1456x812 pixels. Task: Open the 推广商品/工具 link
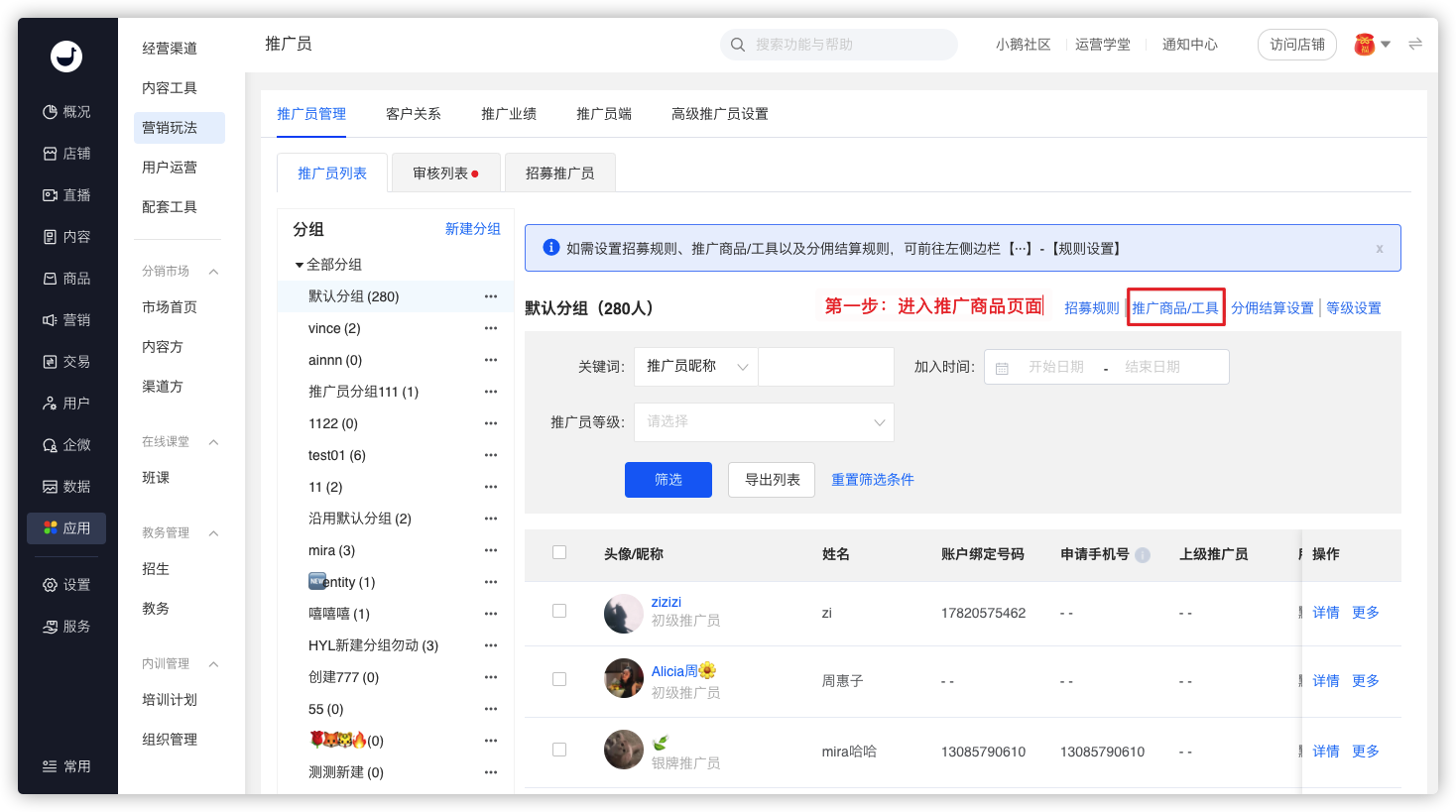point(1175,308)
